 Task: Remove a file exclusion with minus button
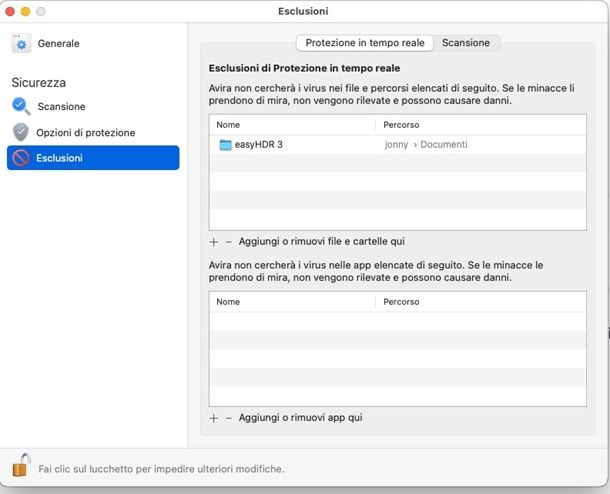pos(228,242)
